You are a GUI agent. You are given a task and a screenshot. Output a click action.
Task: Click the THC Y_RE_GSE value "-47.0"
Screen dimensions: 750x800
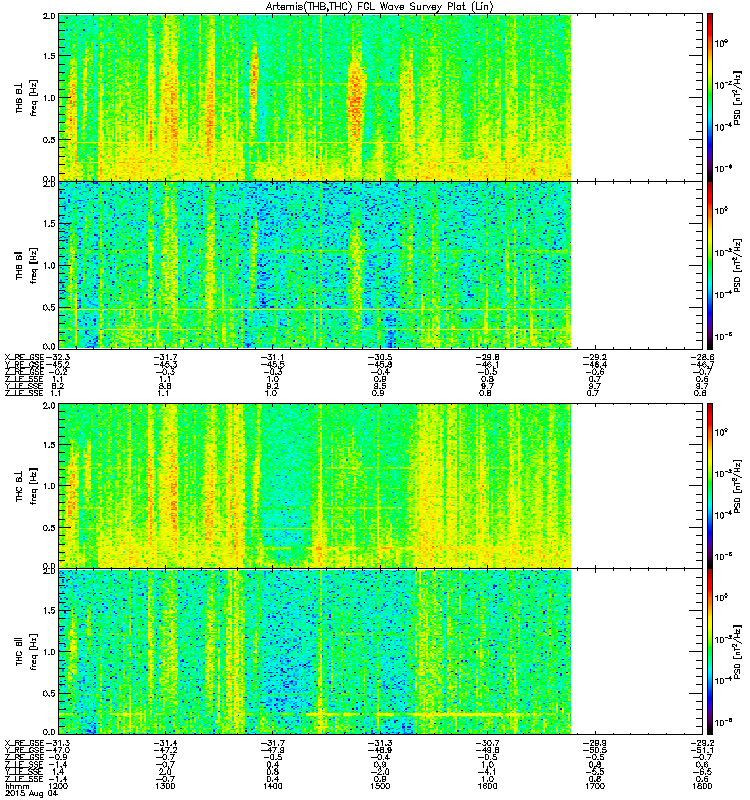[58, 750]
